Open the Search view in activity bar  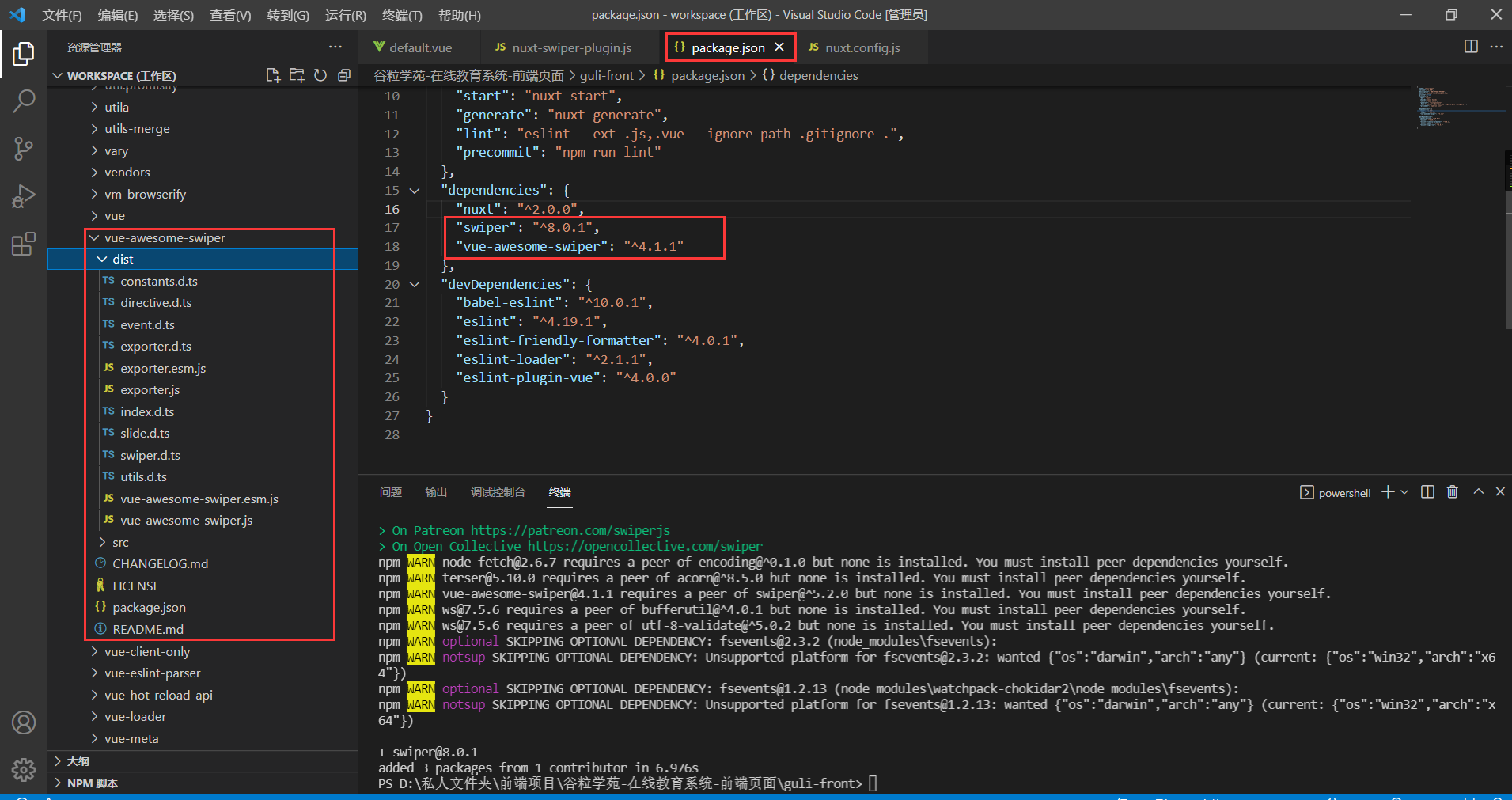pyautogui.click(x=24, y=100)
